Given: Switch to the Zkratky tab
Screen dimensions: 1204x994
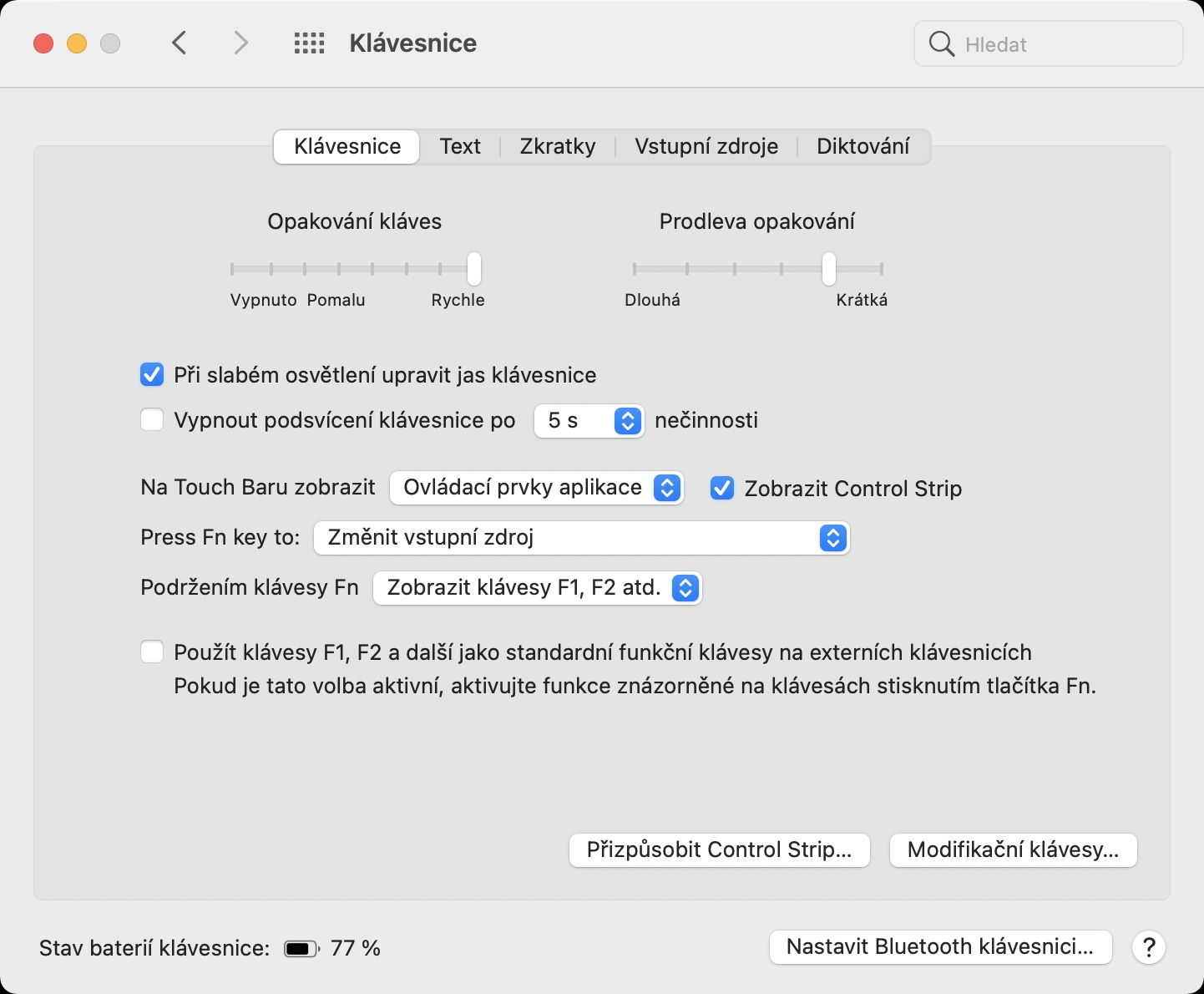Looking at the screenshot, I should pos(558,146).
